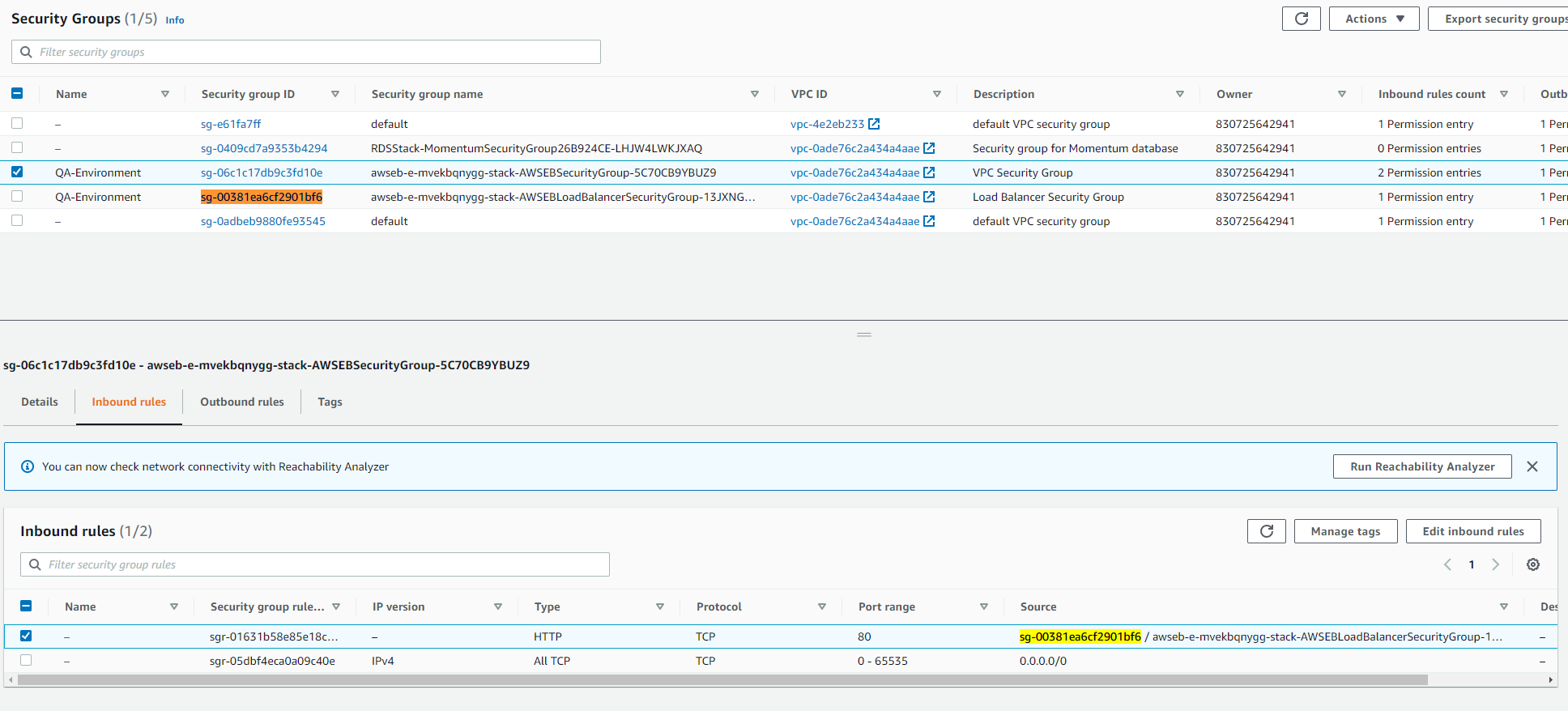The image size is (1568, 711).
Task: Switch to the Details tab
Action: coord(40,402)
